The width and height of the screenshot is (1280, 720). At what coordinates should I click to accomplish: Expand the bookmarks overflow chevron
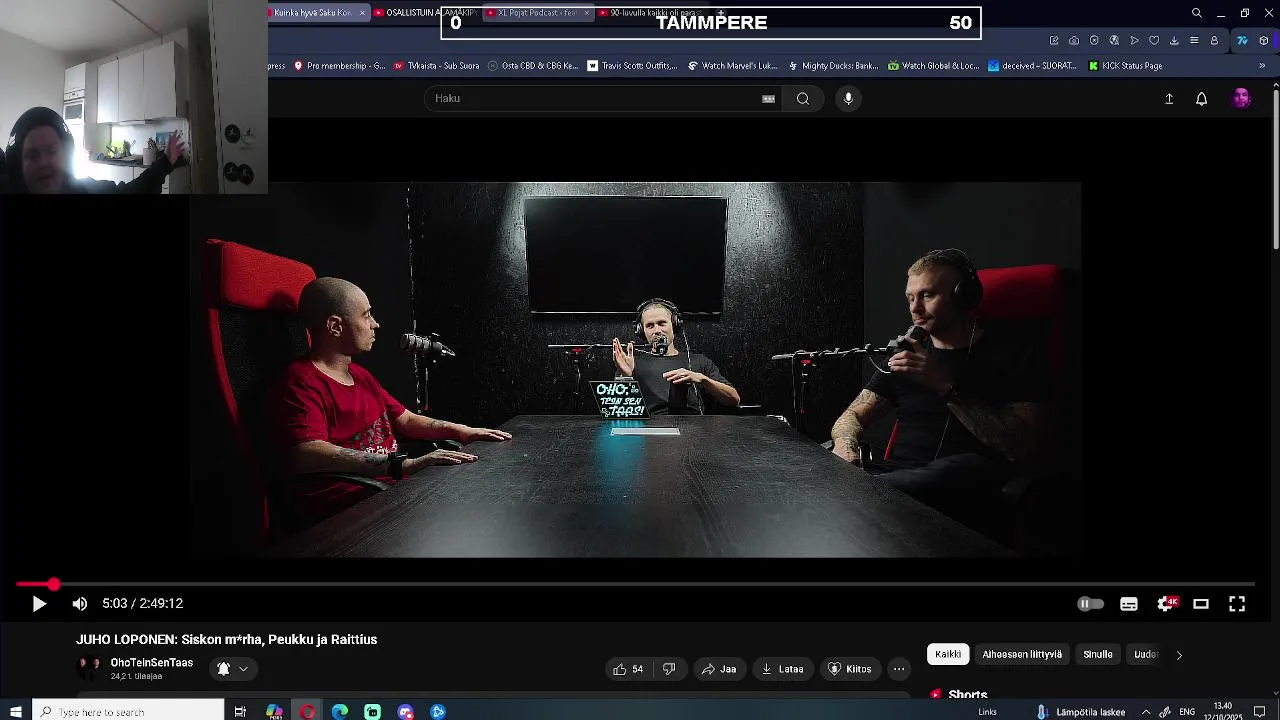pyautogui.click(x=1262, y=66)
